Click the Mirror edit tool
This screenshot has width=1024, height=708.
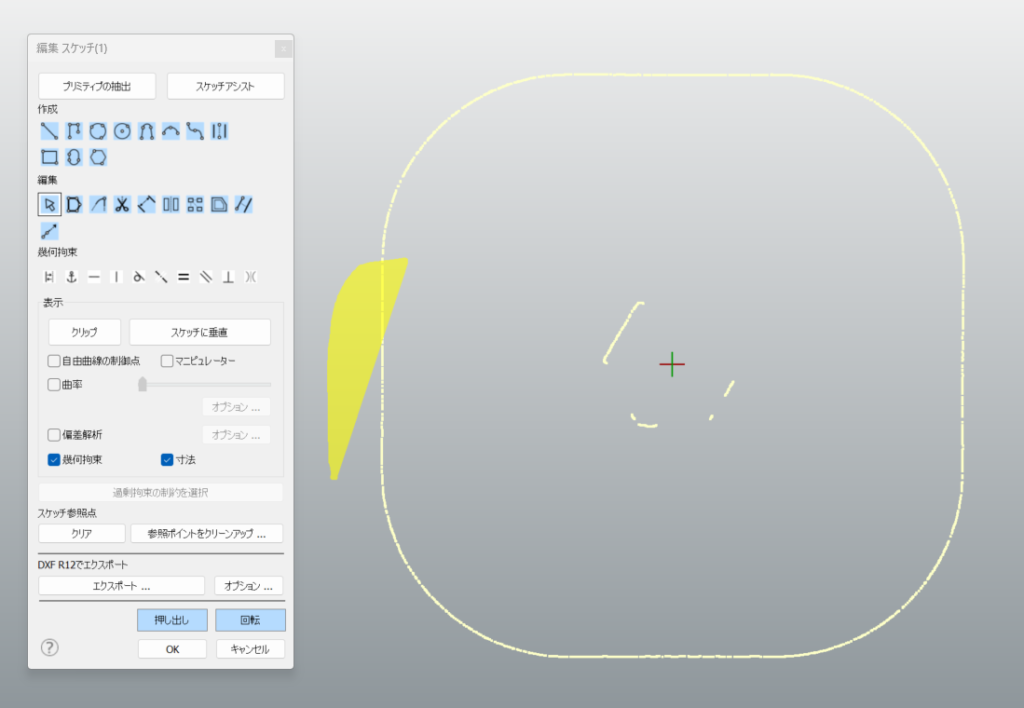point(171,205)
